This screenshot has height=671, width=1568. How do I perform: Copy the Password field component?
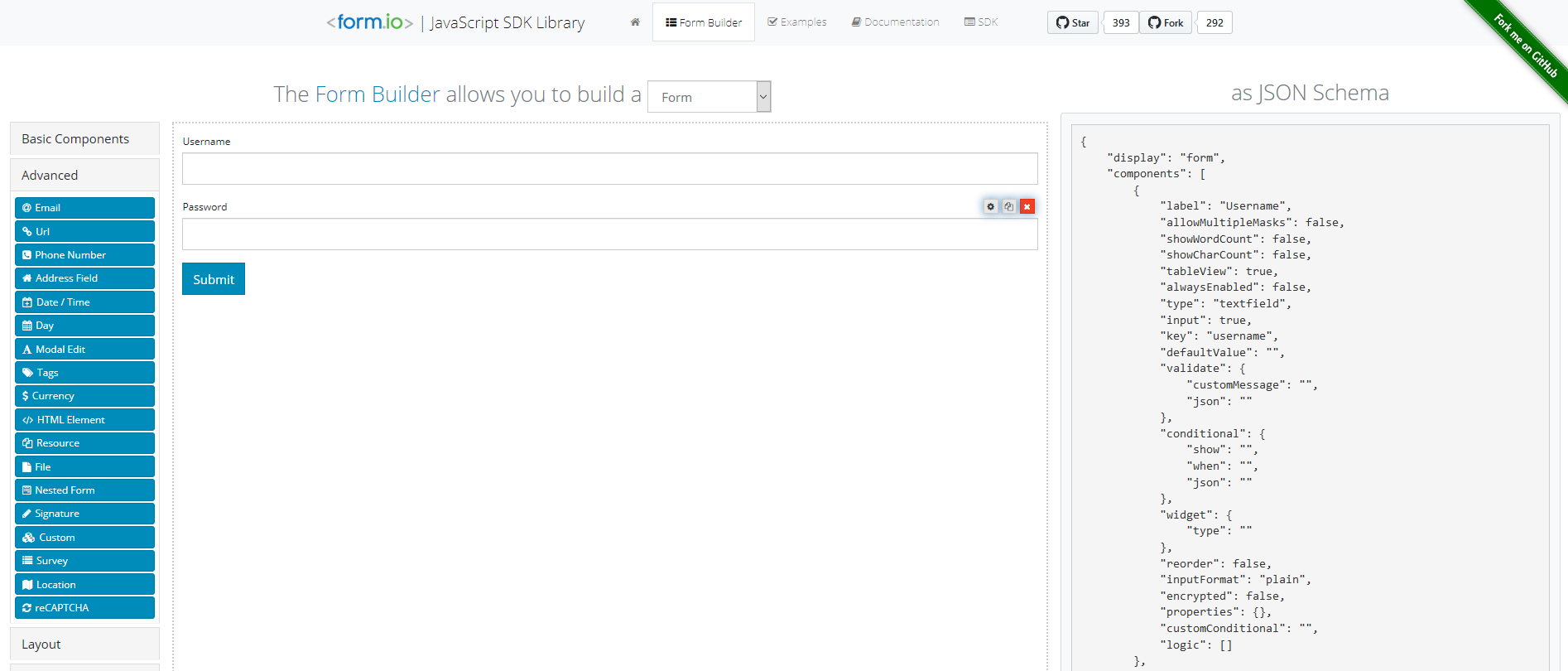click(x=1008, y=206)
